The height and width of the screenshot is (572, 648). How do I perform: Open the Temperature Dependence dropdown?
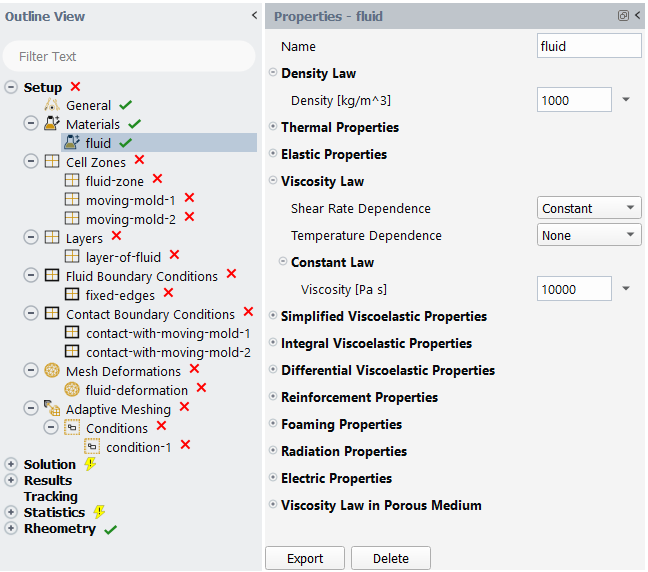point(589,236)
